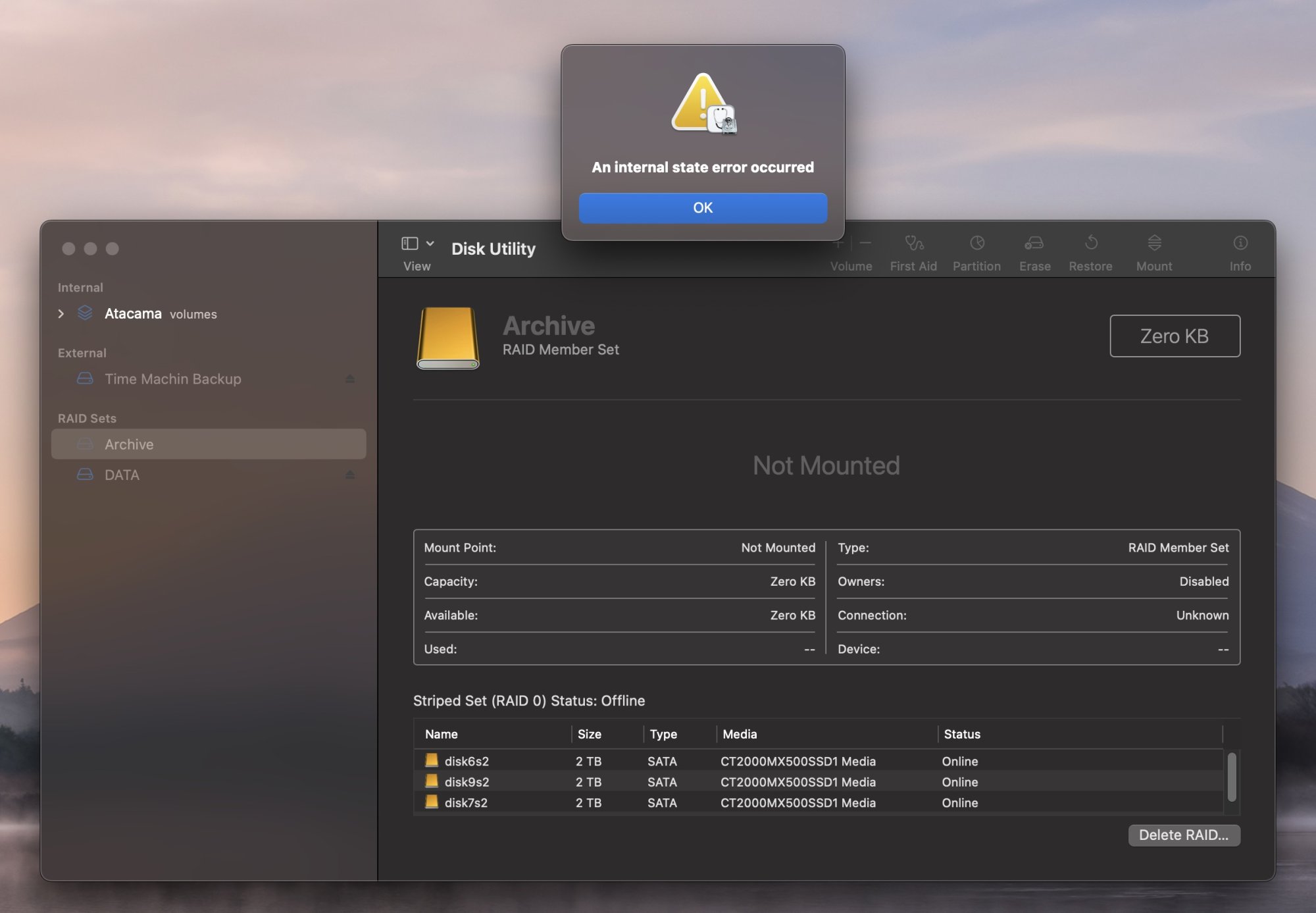The height and width of the screenshot is (913, 1316).
Task: Click the Restore arrow icon
Action: pyautogui.click(x=1091, y=243)
